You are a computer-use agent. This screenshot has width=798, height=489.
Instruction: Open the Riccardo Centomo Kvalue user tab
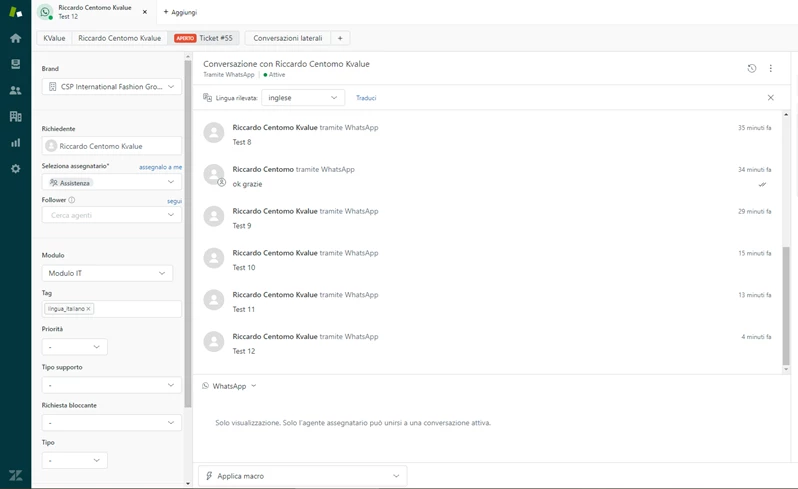pos(120,38)
